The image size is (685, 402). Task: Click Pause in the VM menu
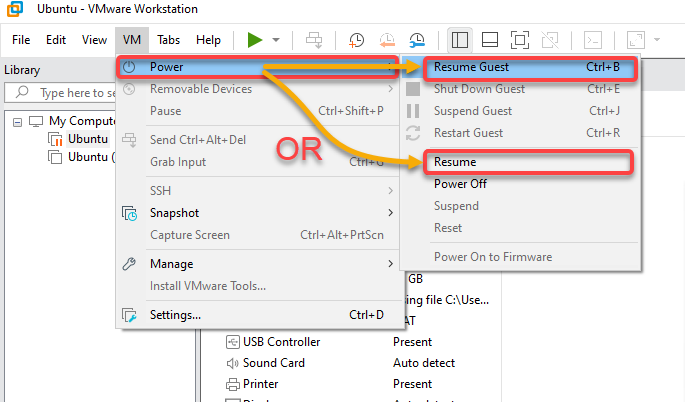coord(258,111)
